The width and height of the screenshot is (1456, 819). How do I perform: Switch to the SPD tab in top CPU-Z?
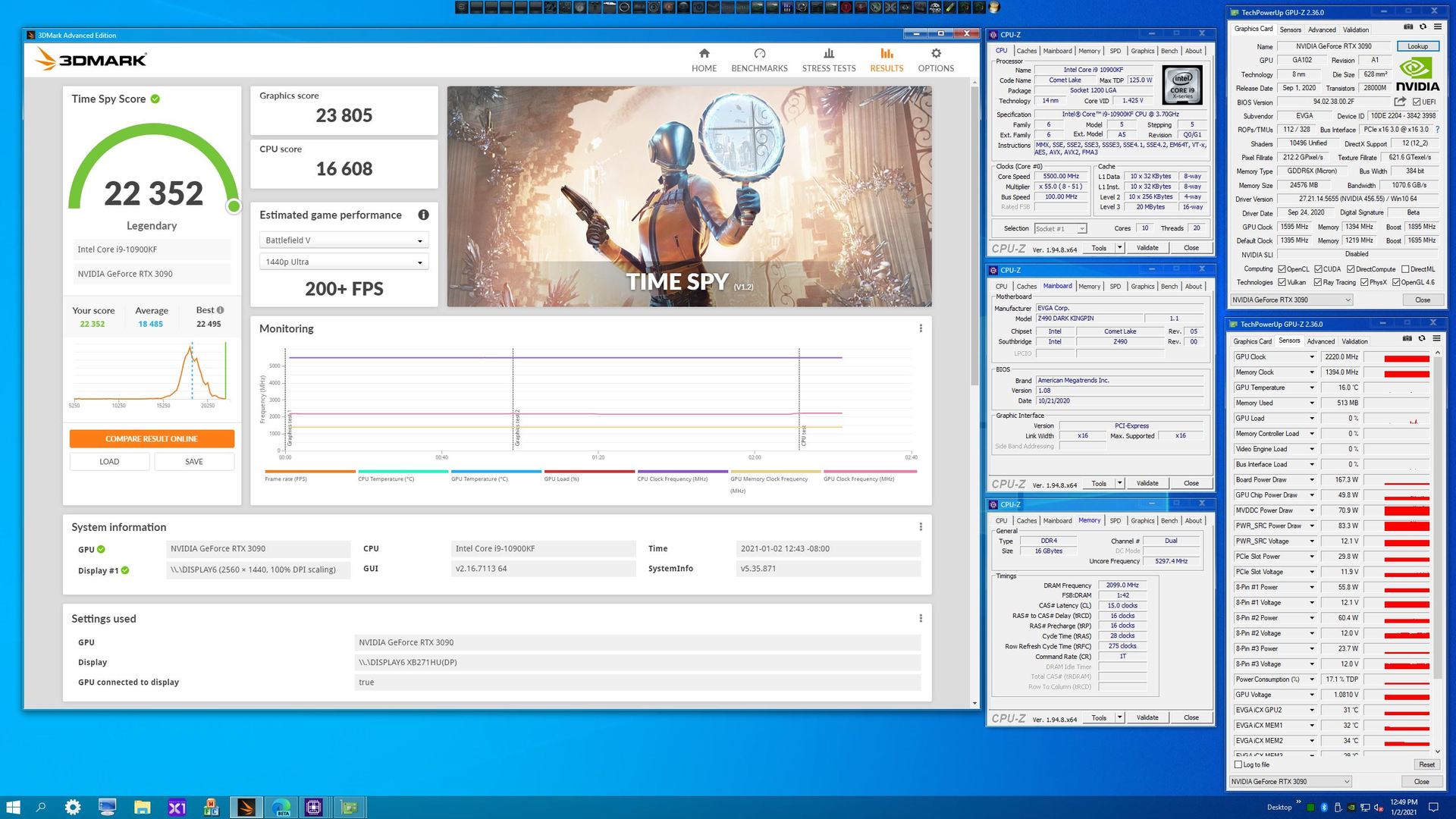(x=1115, y=51)
